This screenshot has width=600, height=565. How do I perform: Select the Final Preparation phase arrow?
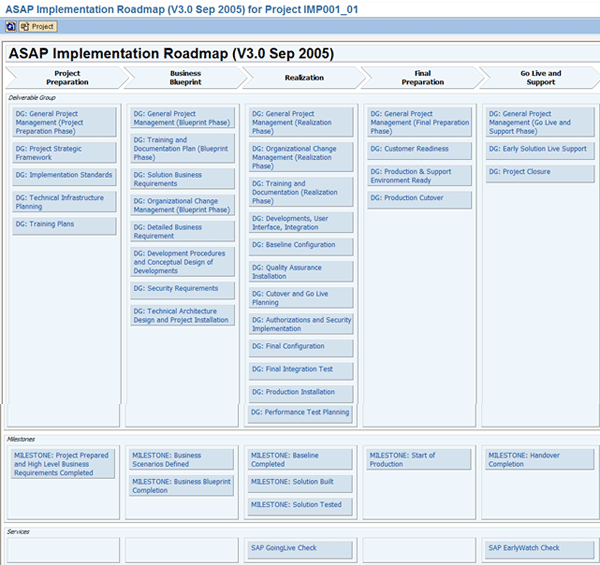click(422, 78)
